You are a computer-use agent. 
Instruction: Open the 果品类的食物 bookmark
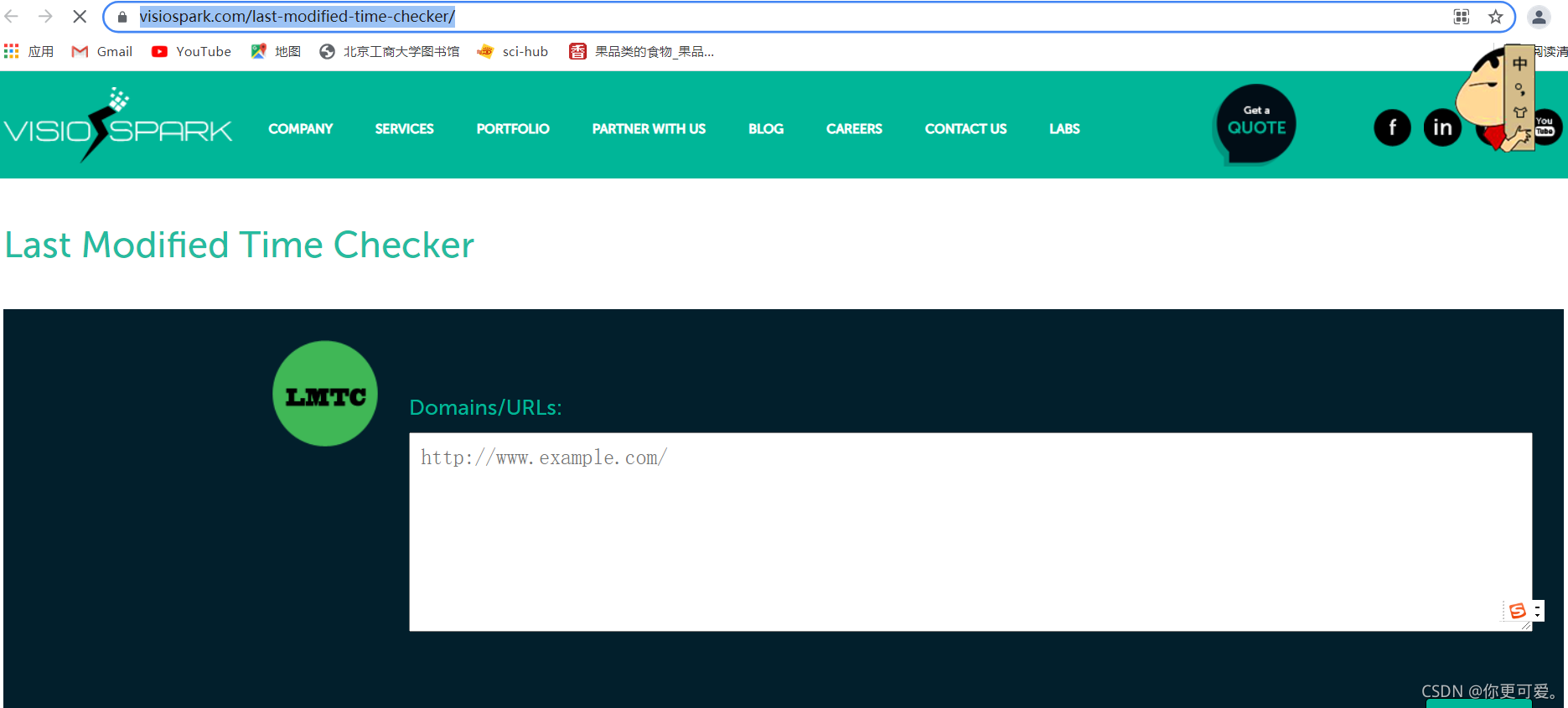pos(642,51)
